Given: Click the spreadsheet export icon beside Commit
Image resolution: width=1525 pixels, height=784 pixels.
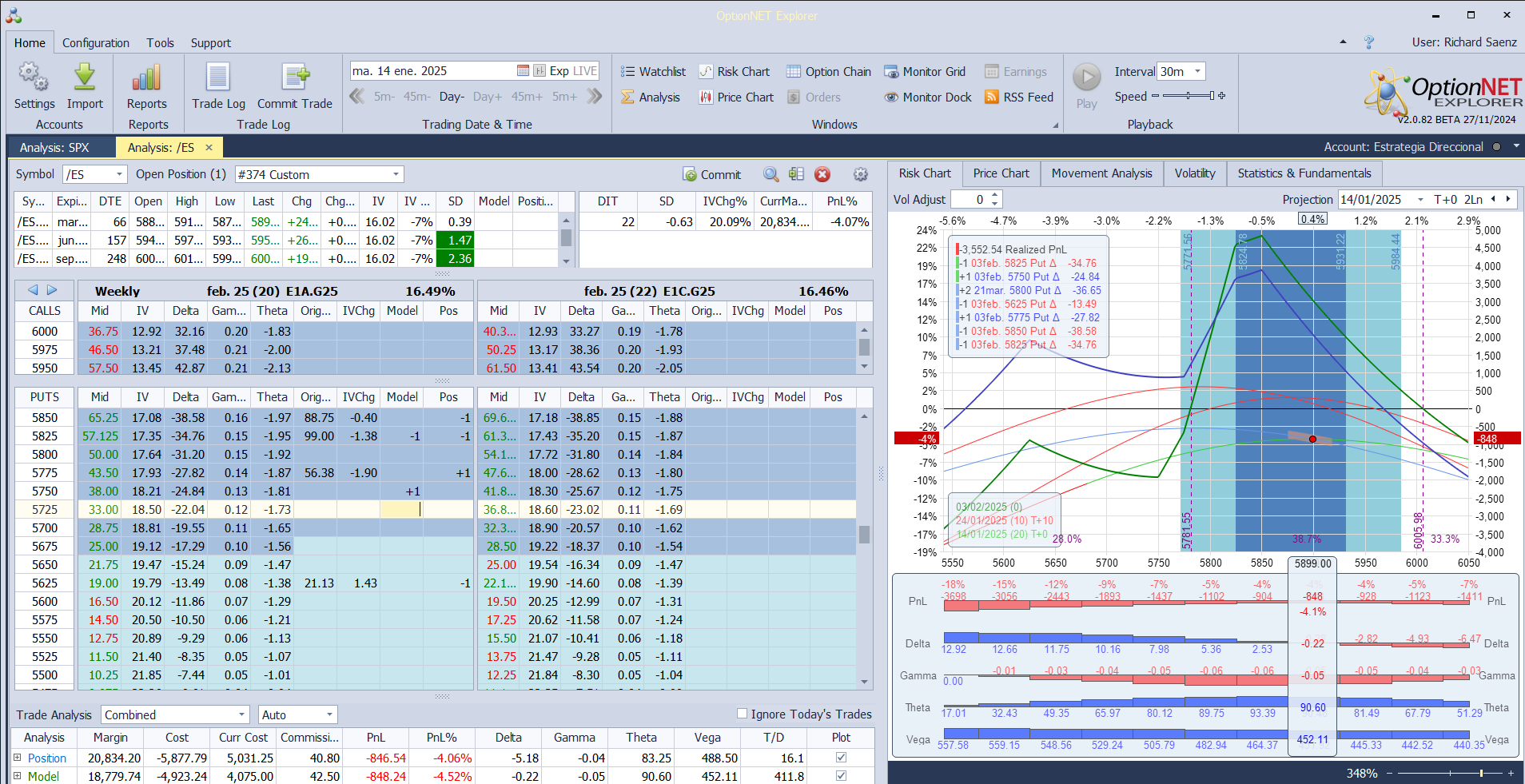Looking at the screenshot, I should tap(796, 174).
